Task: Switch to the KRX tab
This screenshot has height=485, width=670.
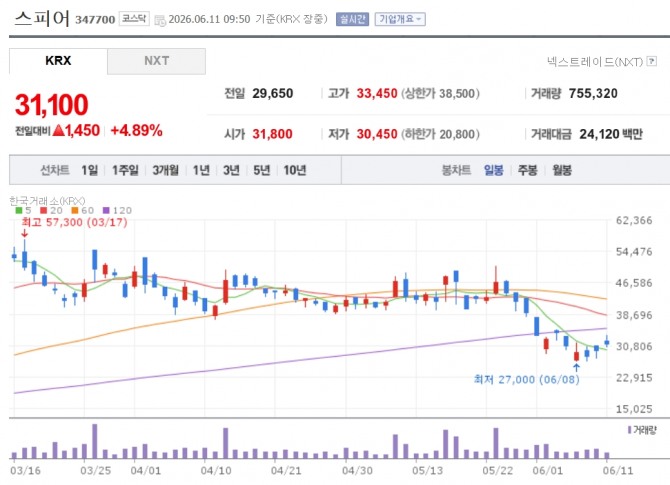Action: (58, 61)
